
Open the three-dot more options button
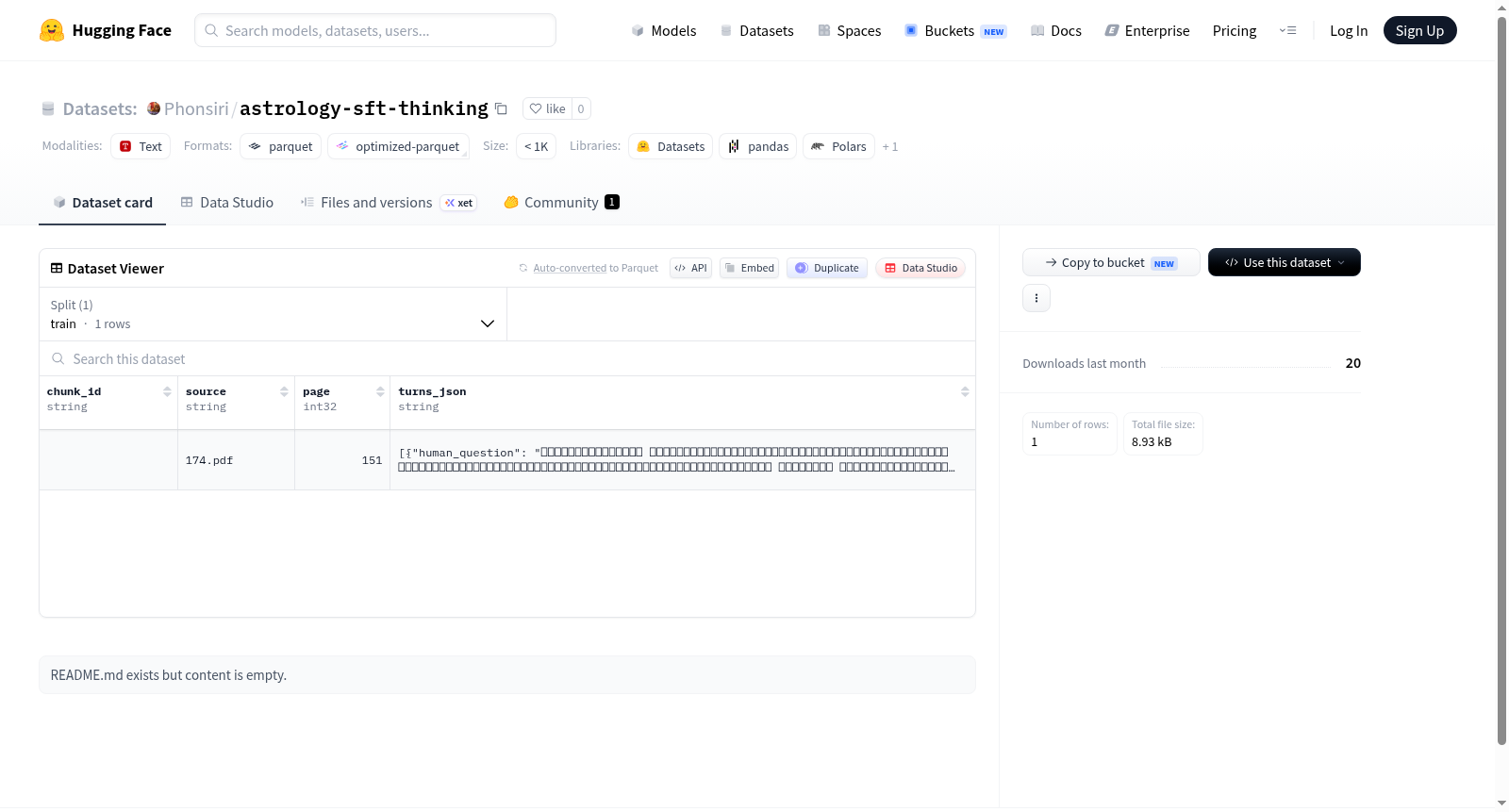click(x=1036, y=298)
